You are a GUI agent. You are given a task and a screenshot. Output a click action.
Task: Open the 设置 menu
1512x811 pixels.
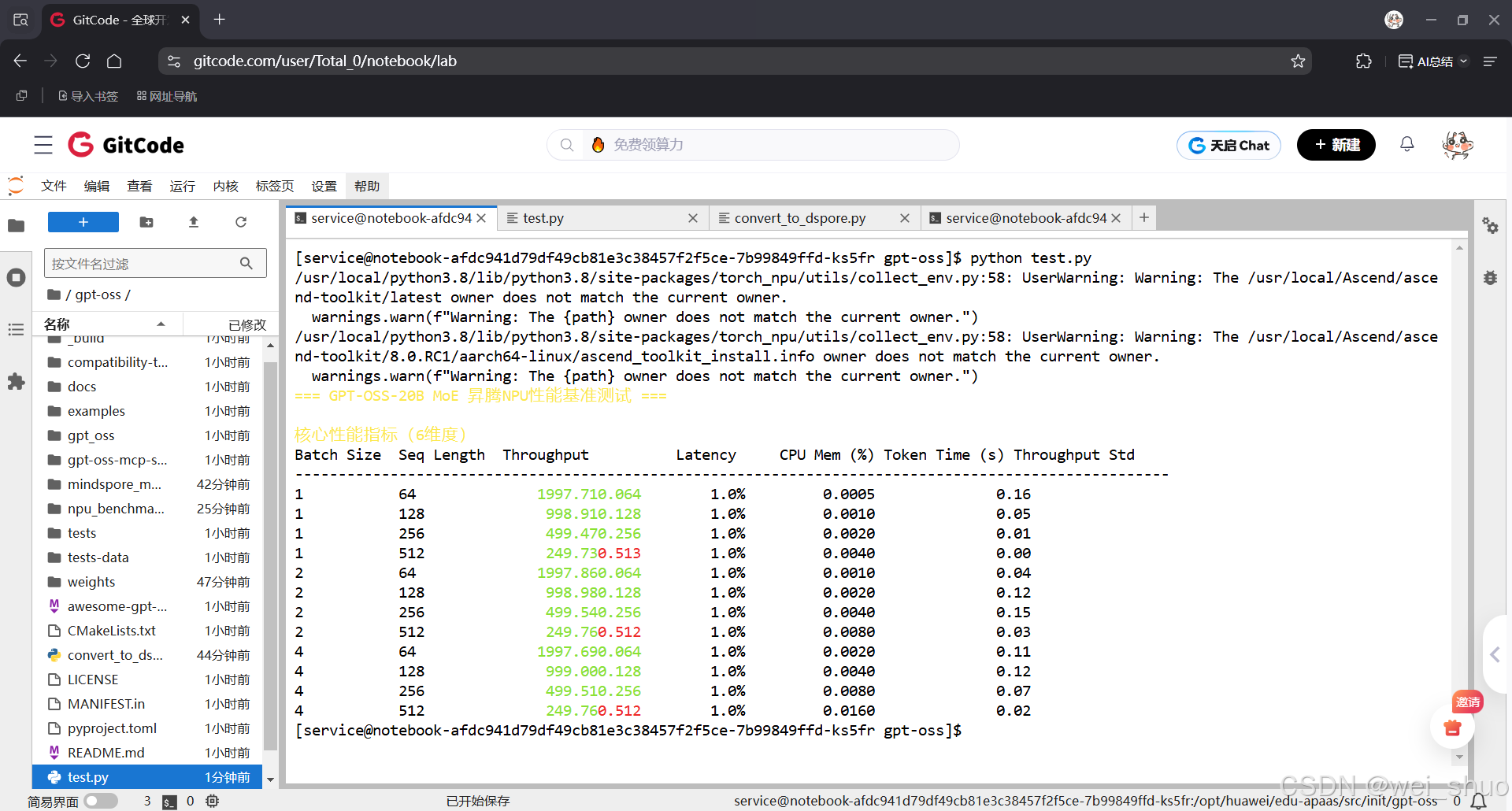tap(324, 186)
